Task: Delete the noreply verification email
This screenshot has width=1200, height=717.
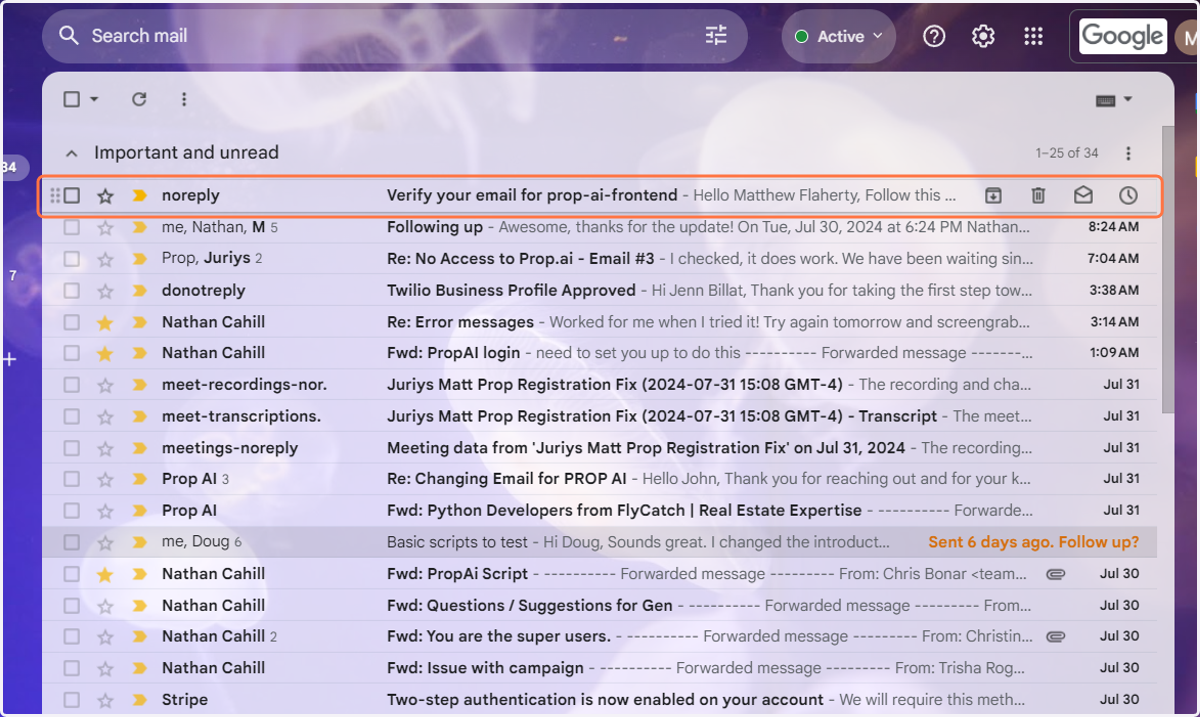Action: point(1038,195)
